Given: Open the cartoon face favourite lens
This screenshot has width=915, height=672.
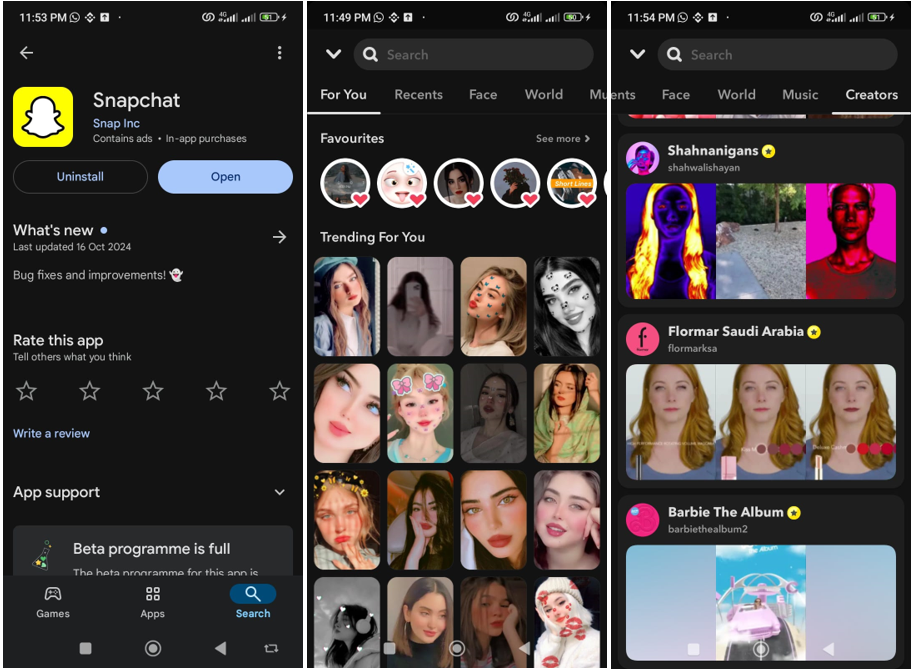Looking at the screenshot, I should tap(402, 183).
